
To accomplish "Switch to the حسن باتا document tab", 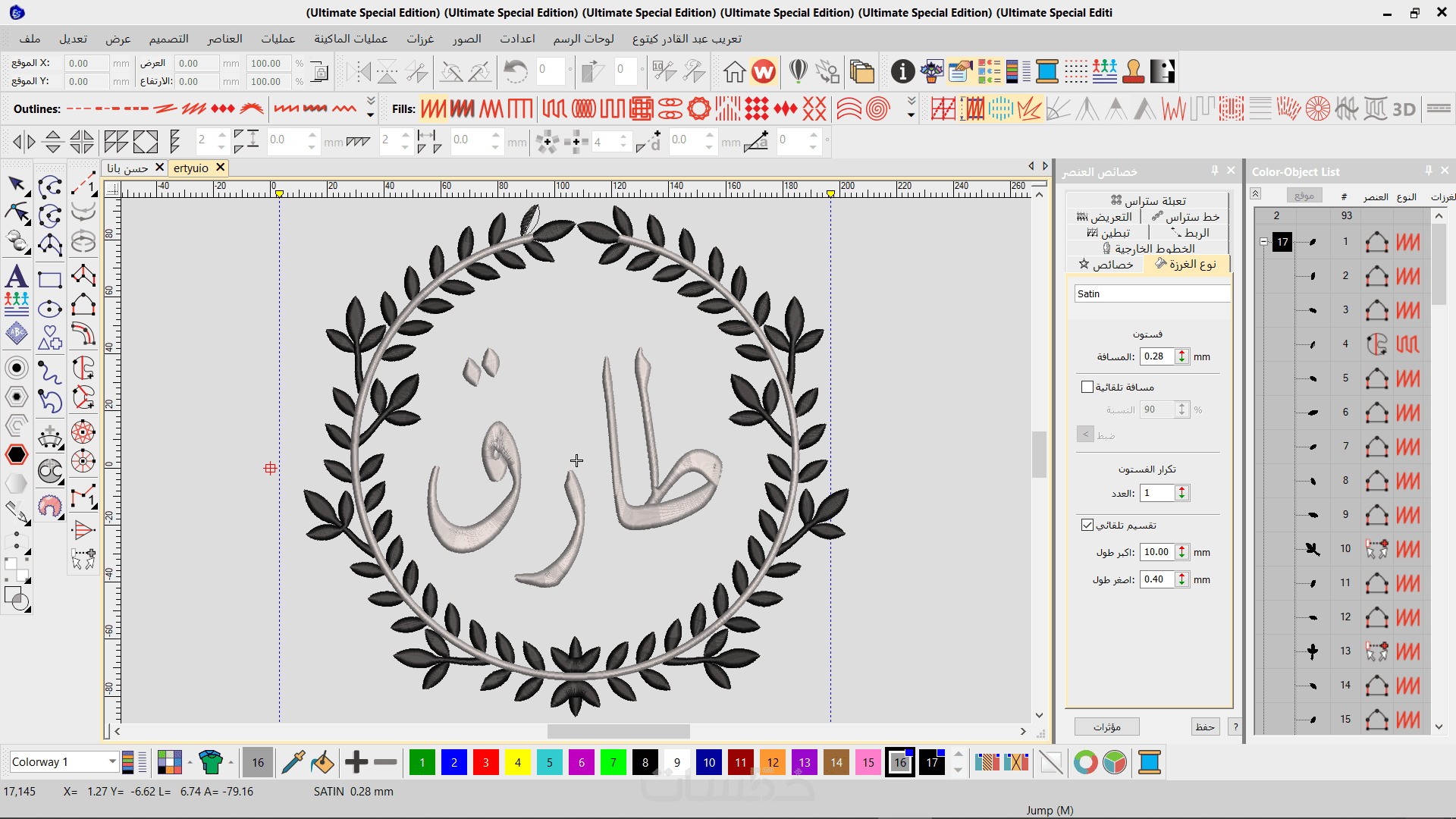I will pyautogui.click(x=127, y=168).
